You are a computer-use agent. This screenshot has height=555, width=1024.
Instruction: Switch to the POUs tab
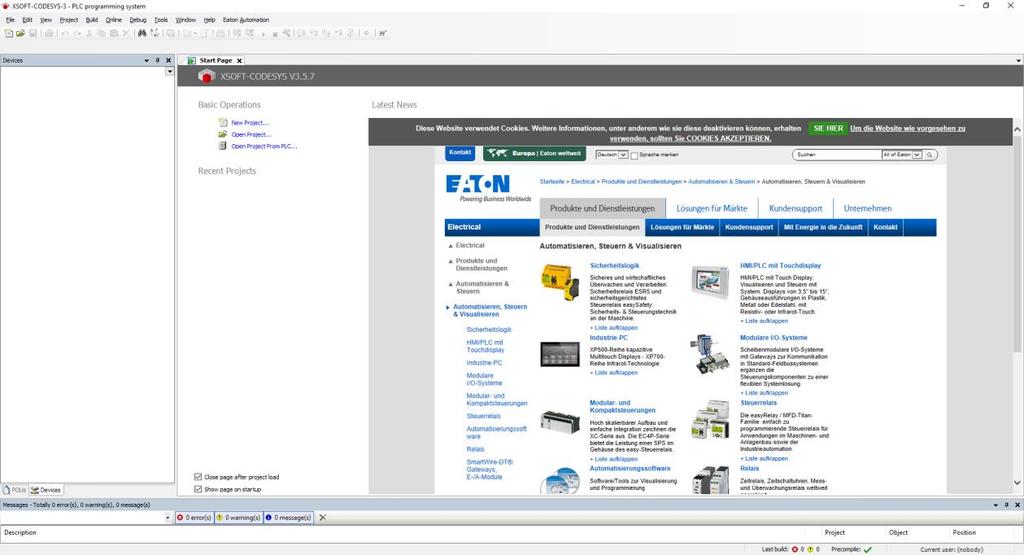click(x=15, y=490)
